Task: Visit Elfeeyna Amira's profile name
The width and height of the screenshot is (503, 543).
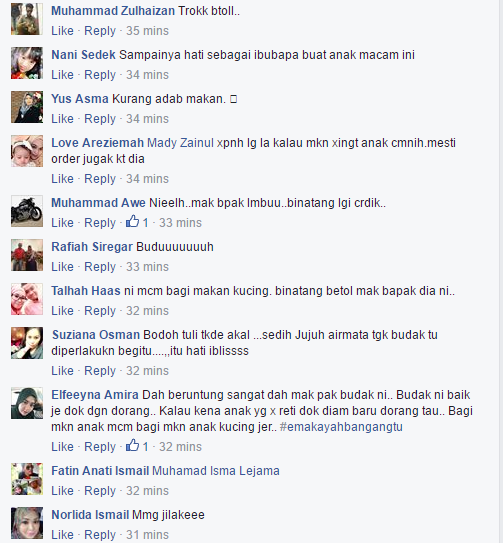Action: tap(95, 395)
